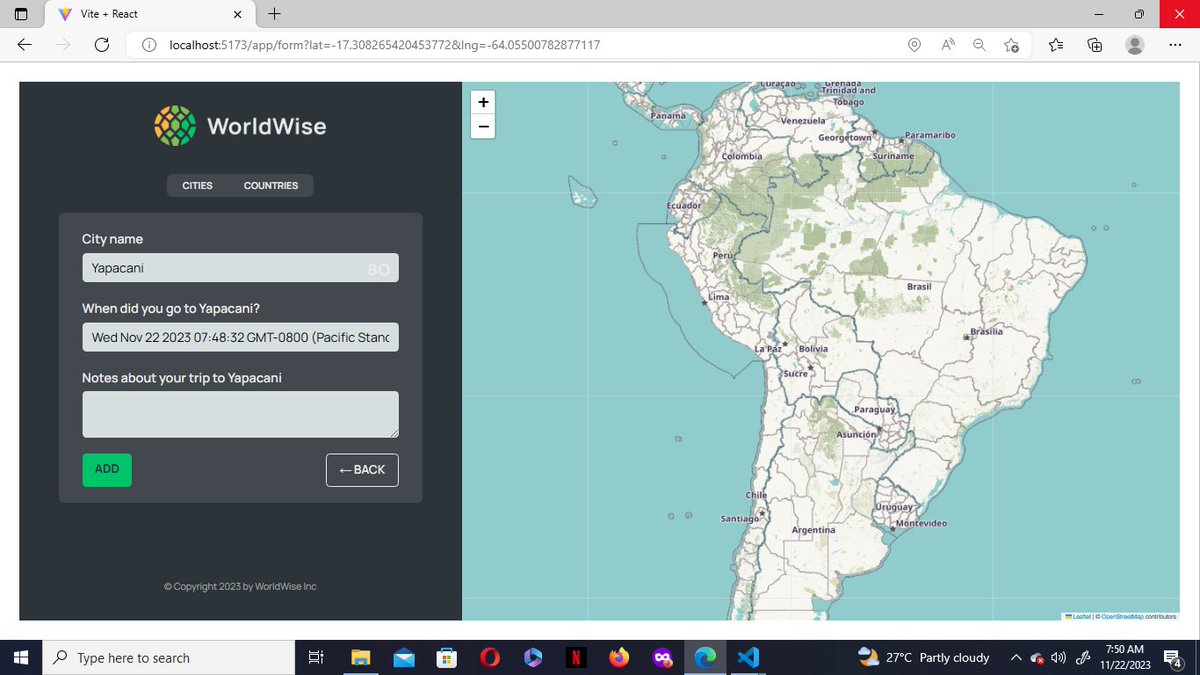This screenshot has height=675, width=1200.
Task: Click the Read aloud icon
Action: [947, 44]
